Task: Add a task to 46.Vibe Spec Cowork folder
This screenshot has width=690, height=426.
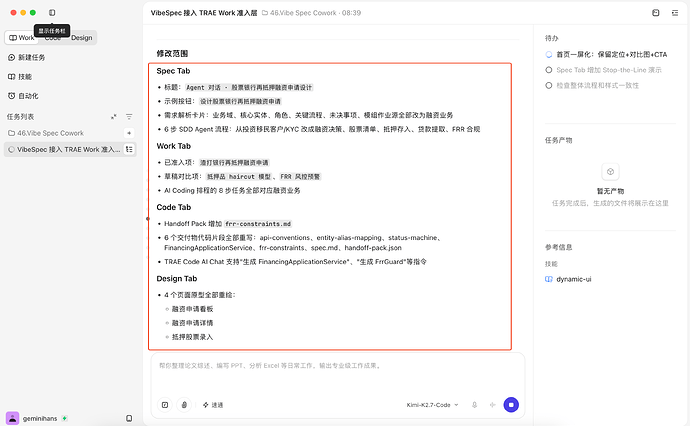Action: [129, 133]
